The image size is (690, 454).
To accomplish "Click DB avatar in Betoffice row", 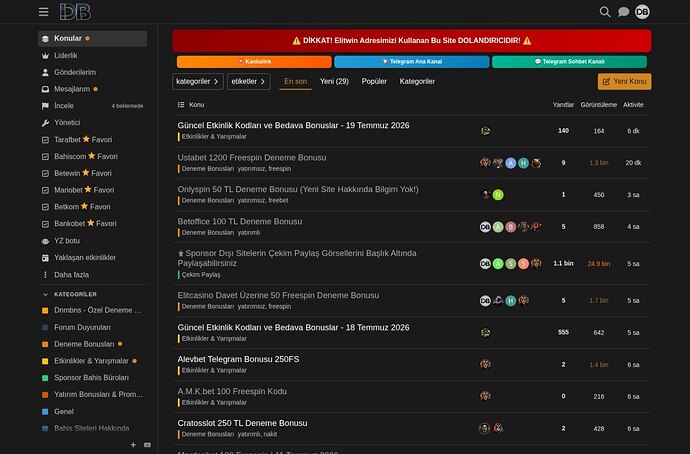I will coord(485,227).
